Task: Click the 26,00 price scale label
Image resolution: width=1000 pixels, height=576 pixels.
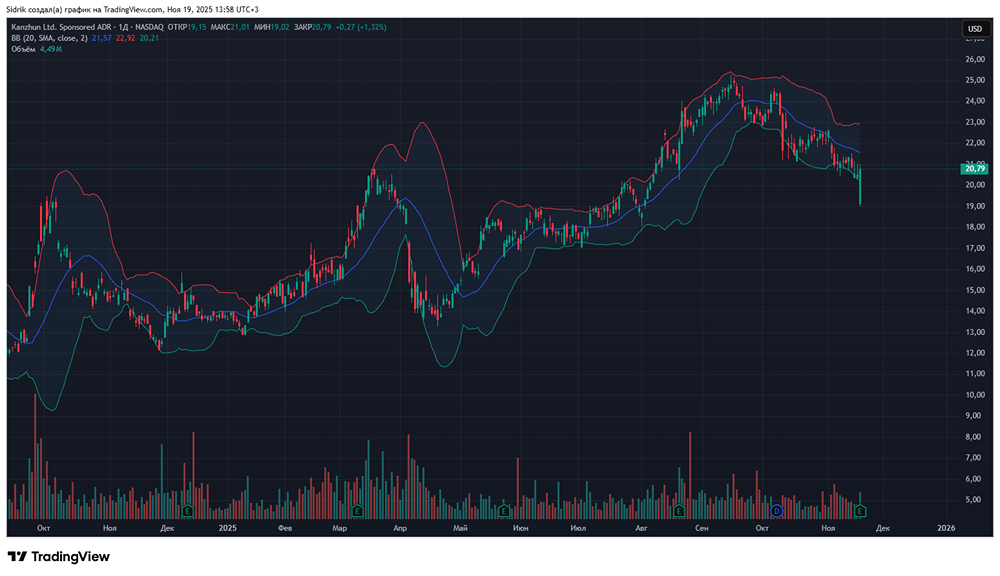Action: [x=973, y=59]
